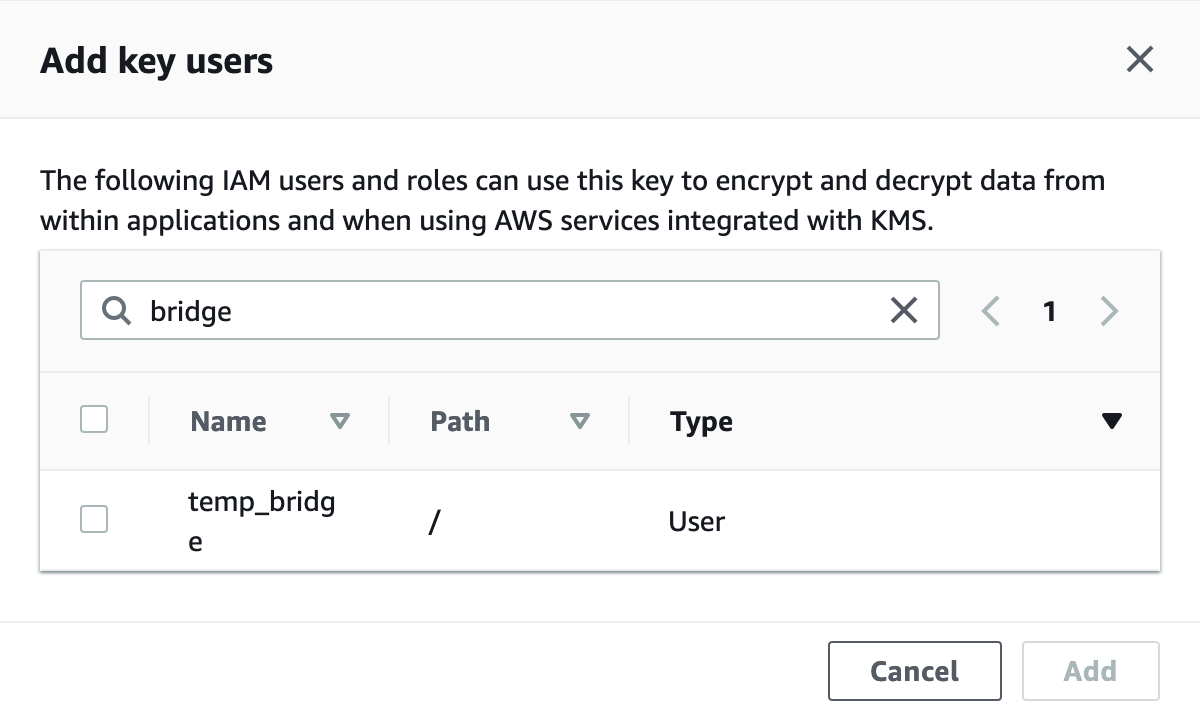Screen dimensions: 1200x716
Task: Click the magnifier search icon
Action: (117, 312)
